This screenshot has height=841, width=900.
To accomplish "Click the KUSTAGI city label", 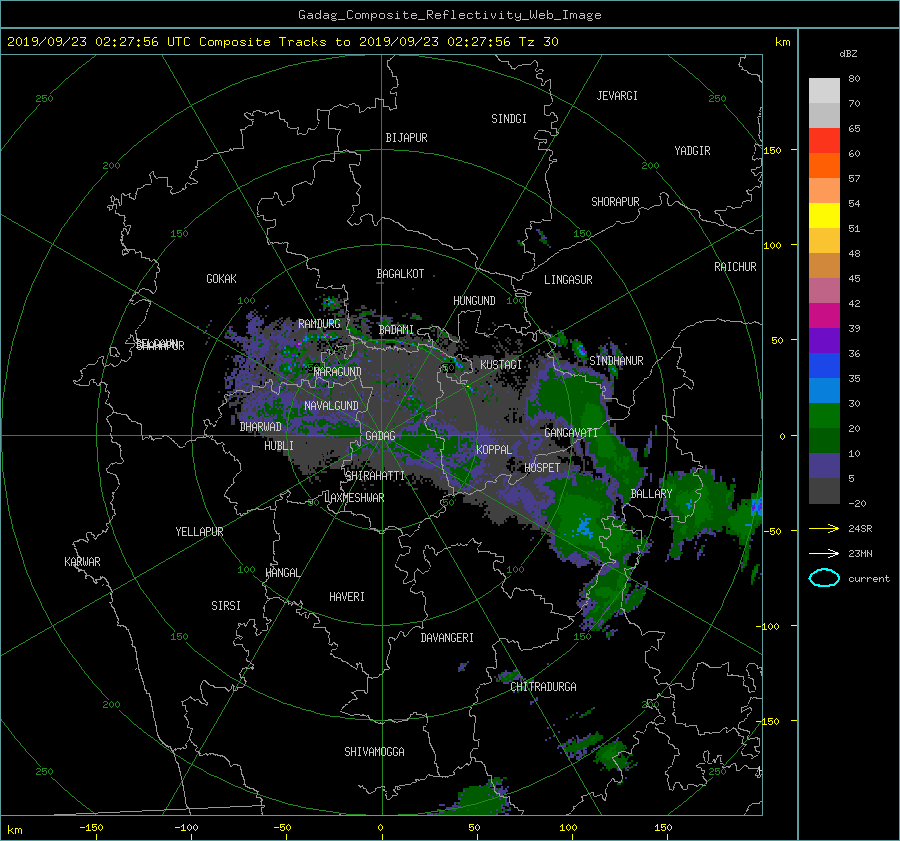I will [501, 365].
